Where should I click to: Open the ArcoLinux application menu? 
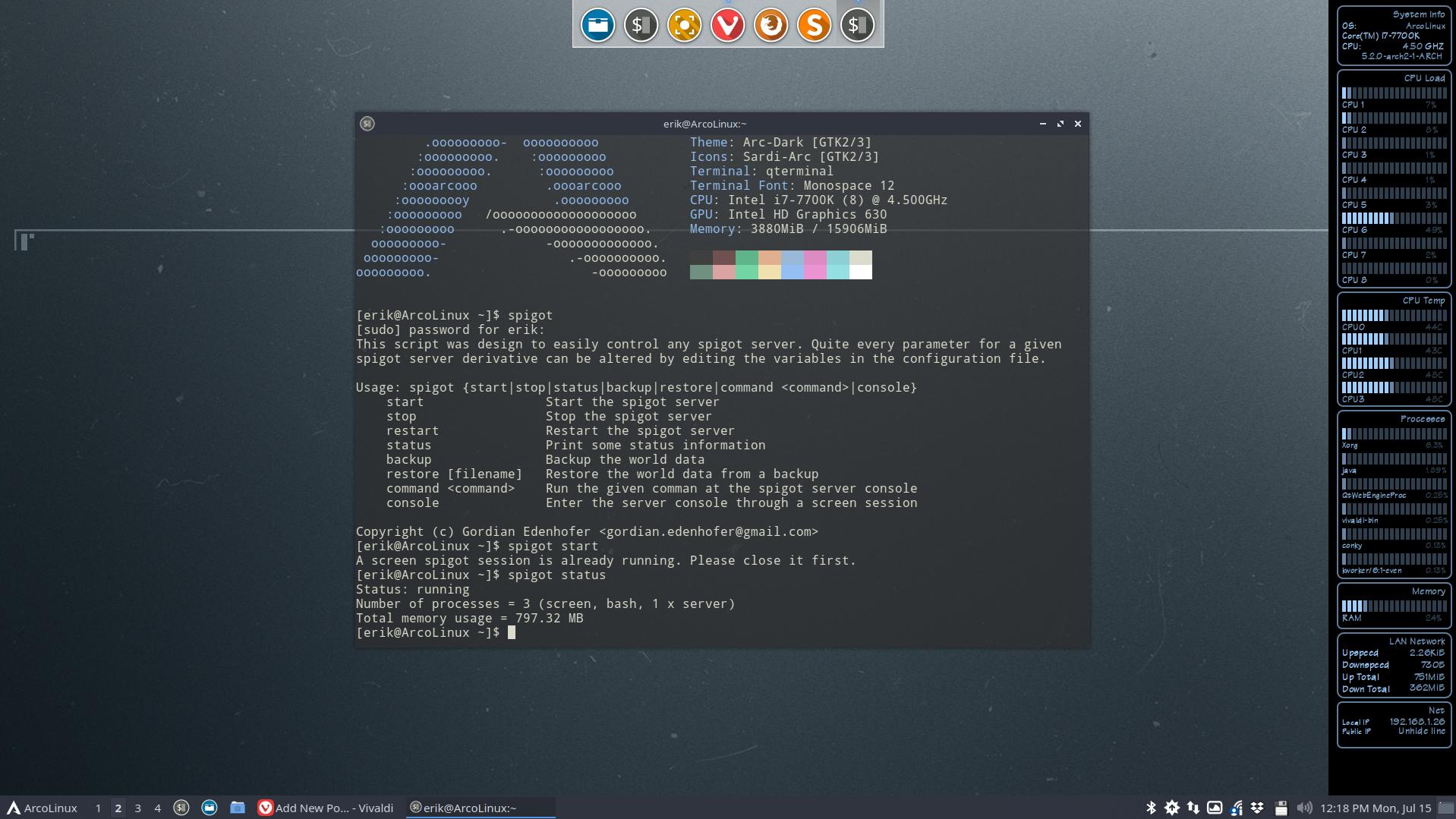[x=42, y=808]
